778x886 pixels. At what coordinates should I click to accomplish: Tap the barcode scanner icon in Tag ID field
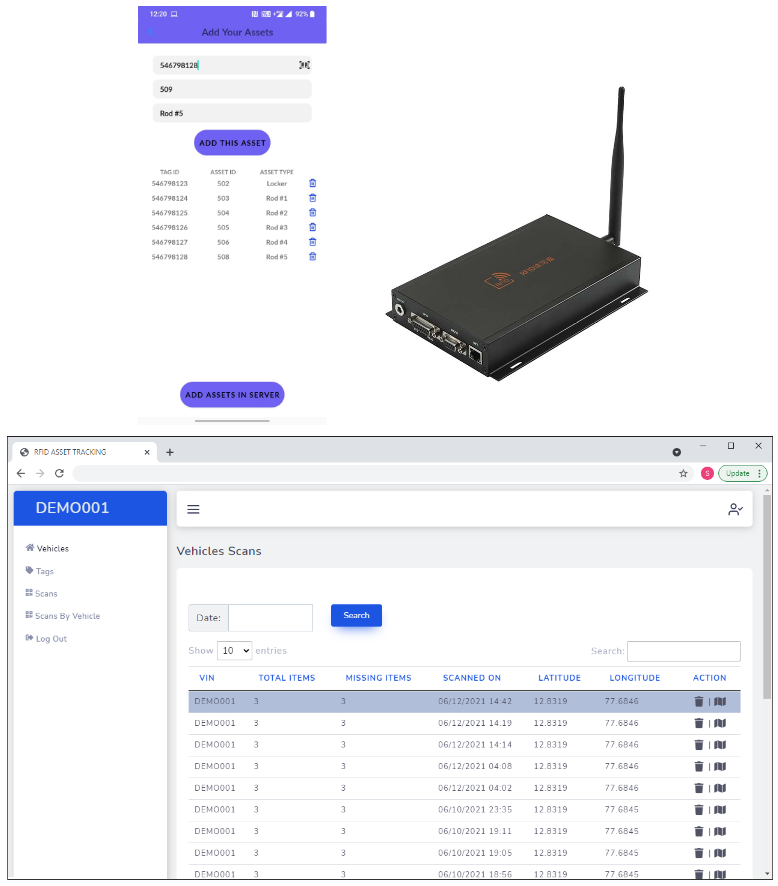(x=304, y=65)
